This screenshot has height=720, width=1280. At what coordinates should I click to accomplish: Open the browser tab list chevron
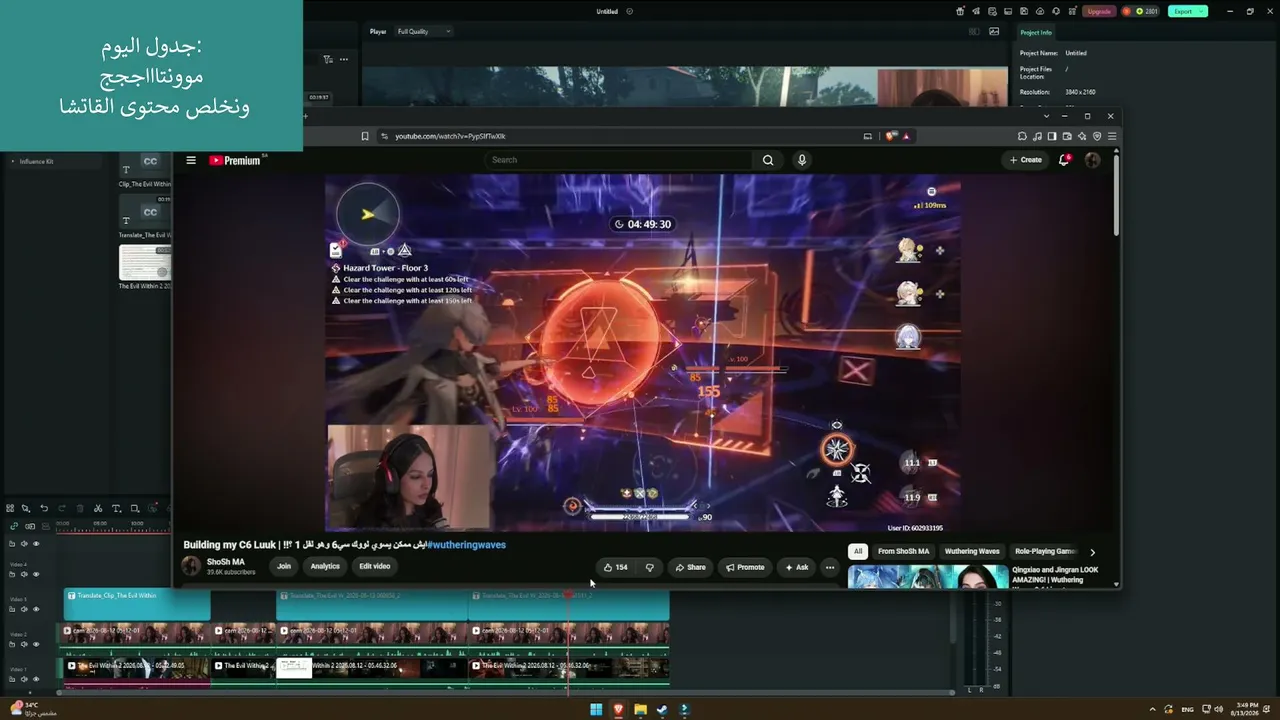pyautogui.click(x=1046, y=116)
